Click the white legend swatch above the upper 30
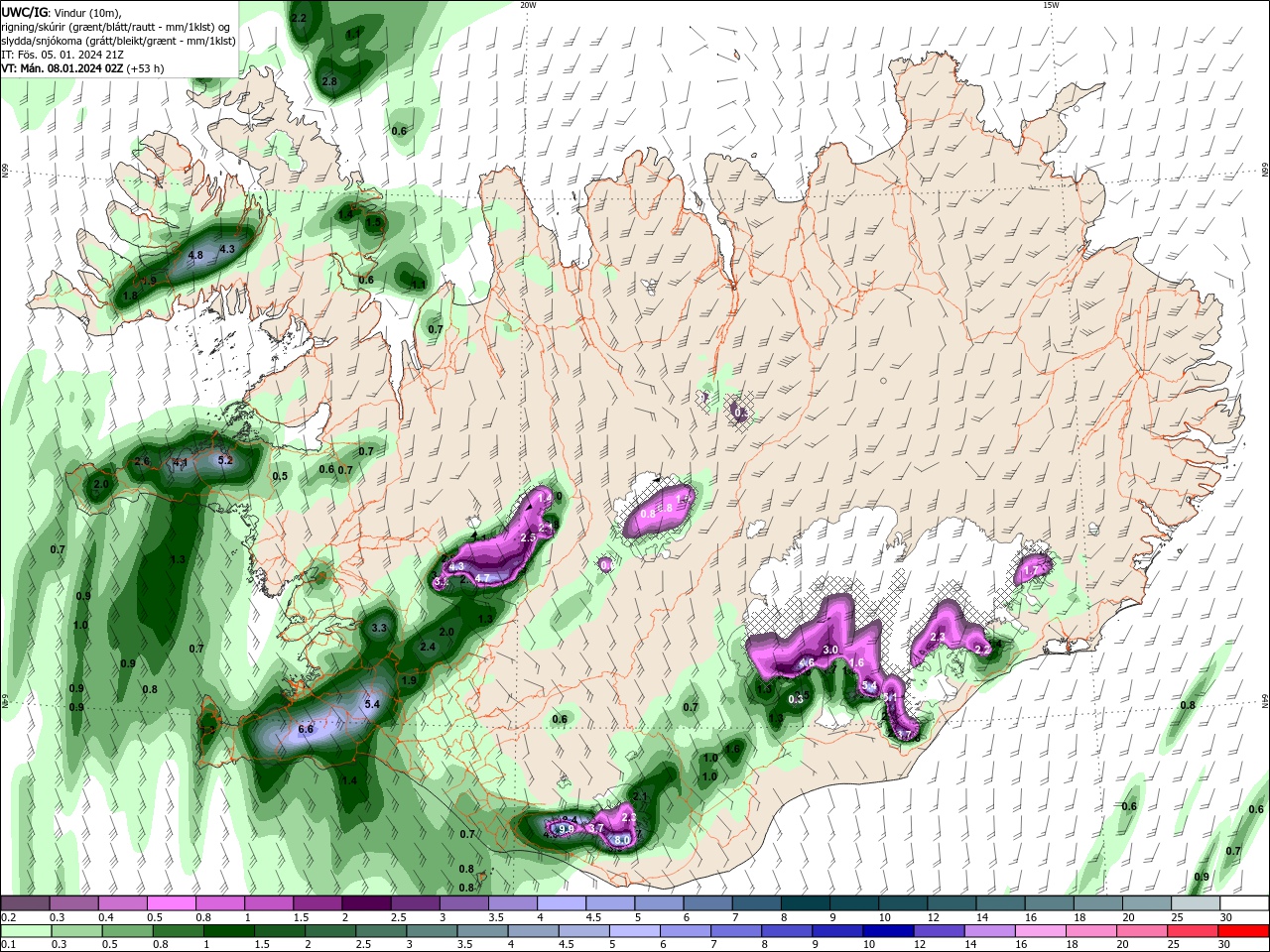This screenshot has width=1270, height=952. coord(1243,903)
